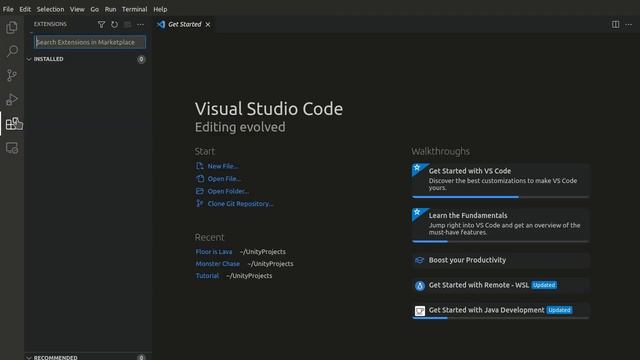640x360 pixels.
Task: Open the Selection menu
Action: point(50,9)
